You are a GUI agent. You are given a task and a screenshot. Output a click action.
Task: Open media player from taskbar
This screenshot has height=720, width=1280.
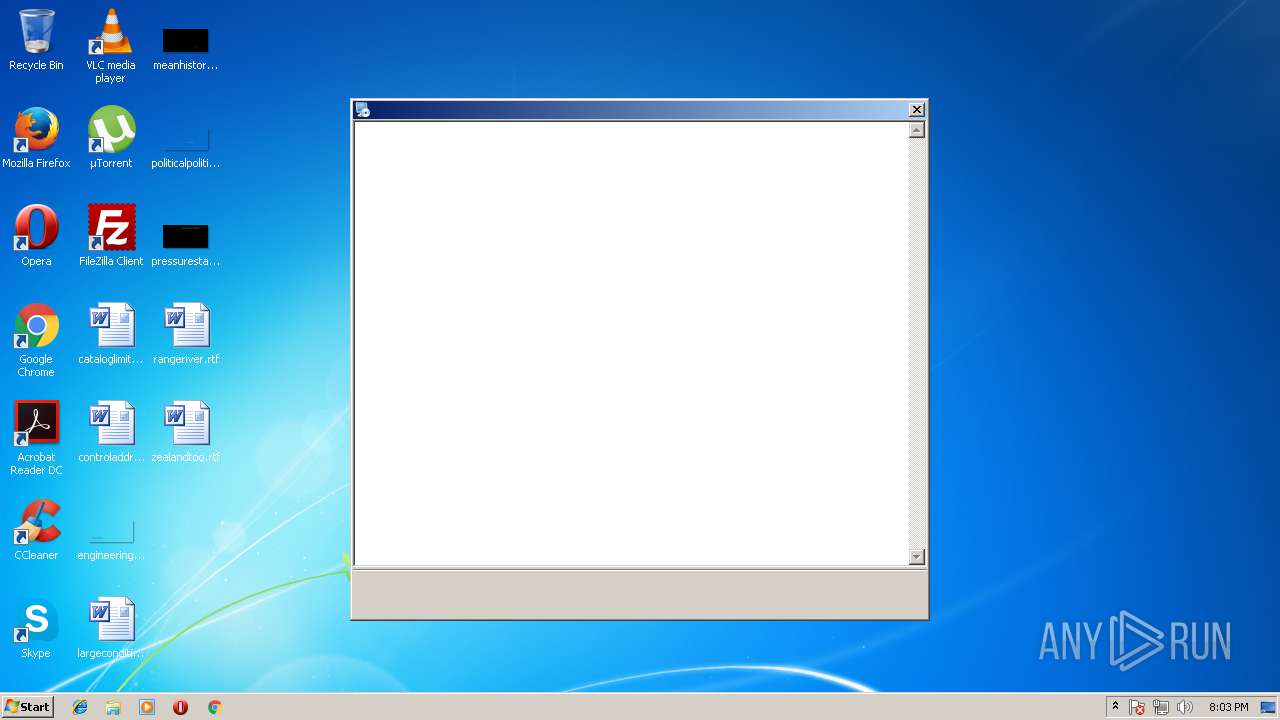pyautogui.click(x=147, y=707)
